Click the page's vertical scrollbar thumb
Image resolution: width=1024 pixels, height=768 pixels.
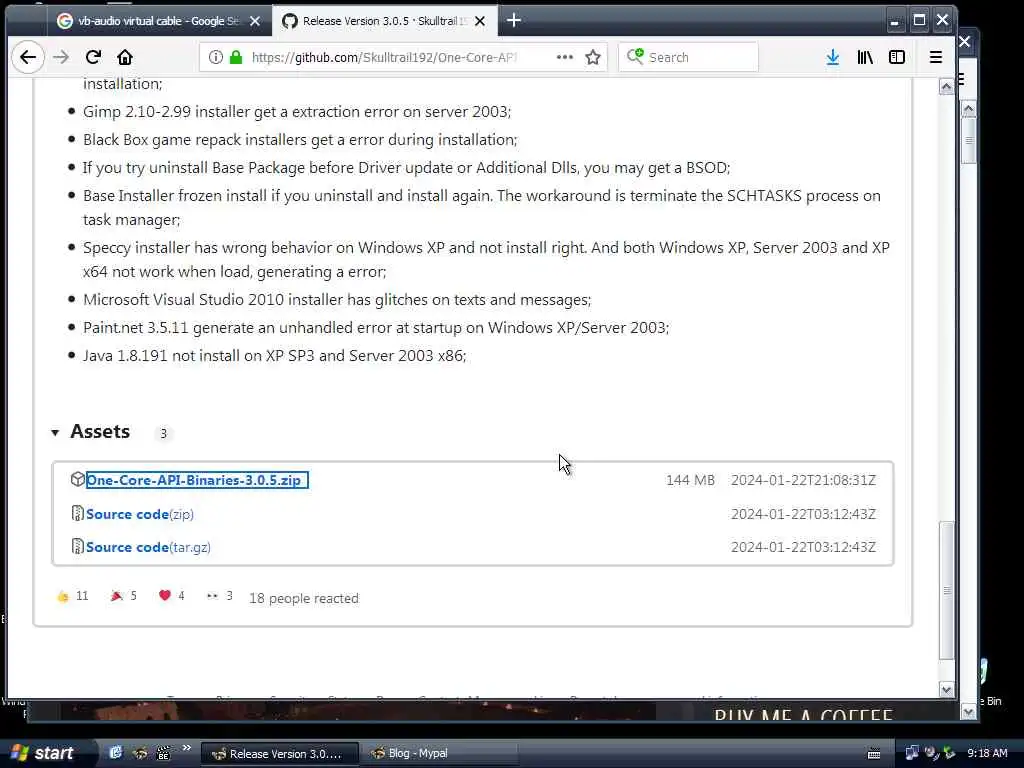click(x=946, y=590)
